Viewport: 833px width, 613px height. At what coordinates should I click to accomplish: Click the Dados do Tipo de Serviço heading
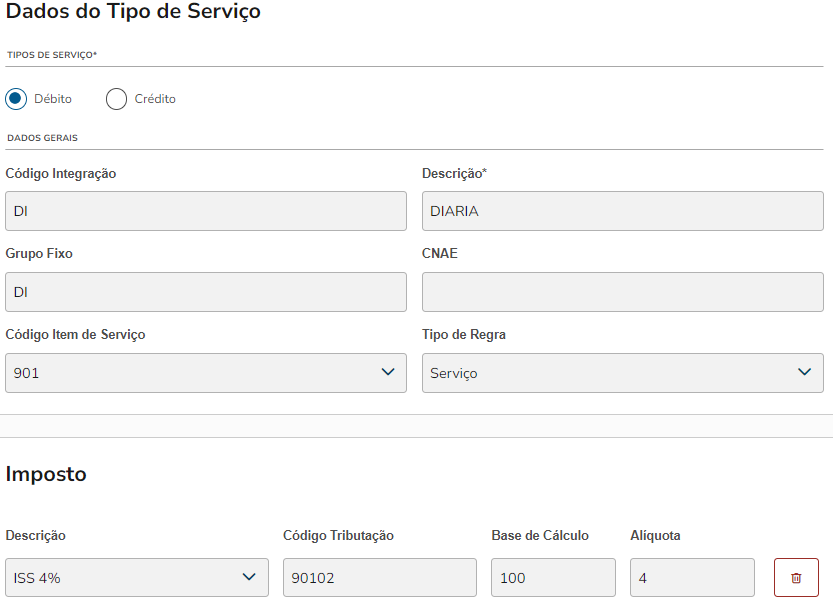(133, 12)
